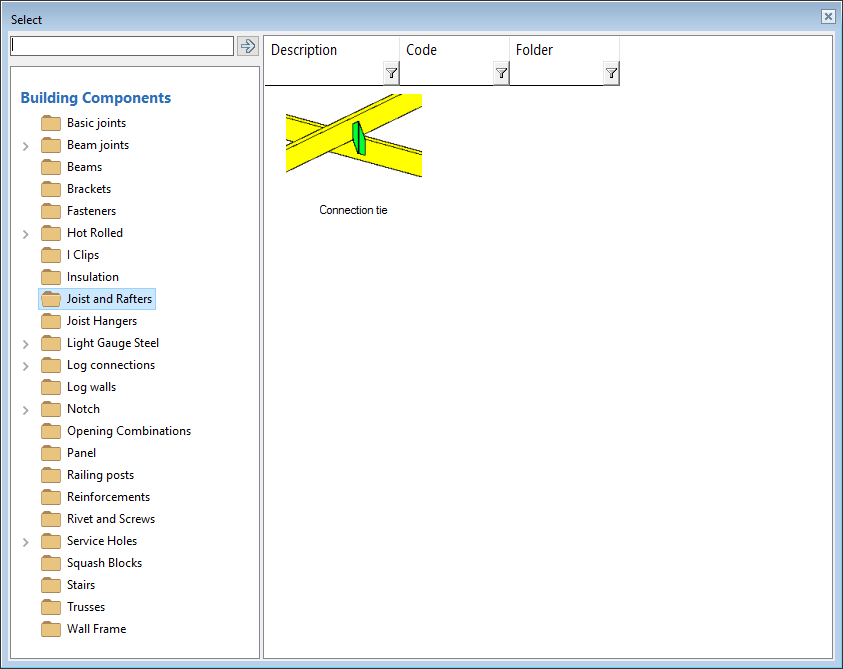Viewport: 843px width, 669px height.
Task: Open the Folder column filter
Action: coord(611,73)
